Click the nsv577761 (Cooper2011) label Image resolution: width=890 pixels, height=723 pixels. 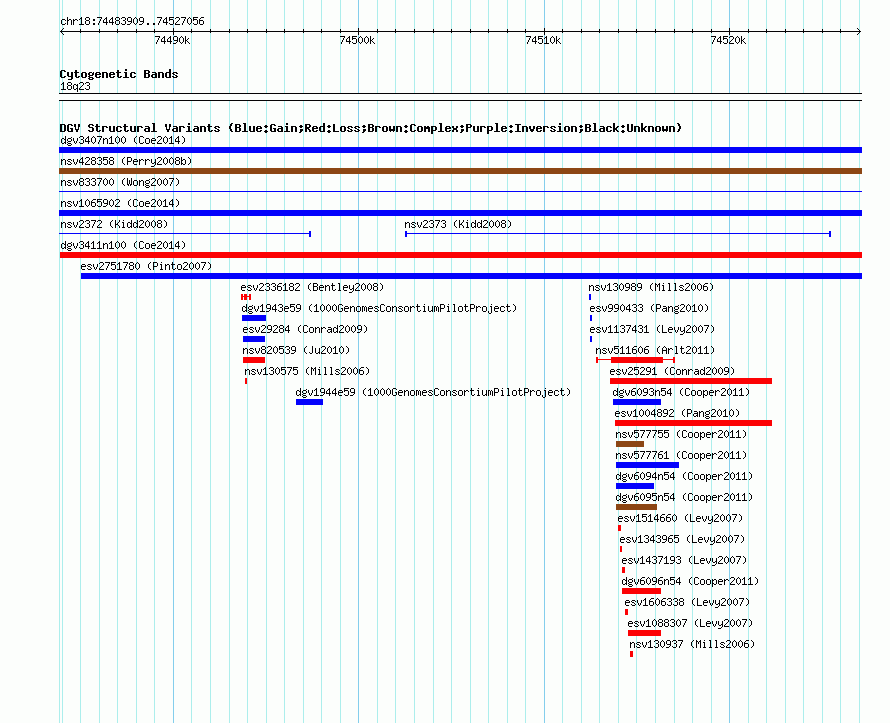click(681, 455)
